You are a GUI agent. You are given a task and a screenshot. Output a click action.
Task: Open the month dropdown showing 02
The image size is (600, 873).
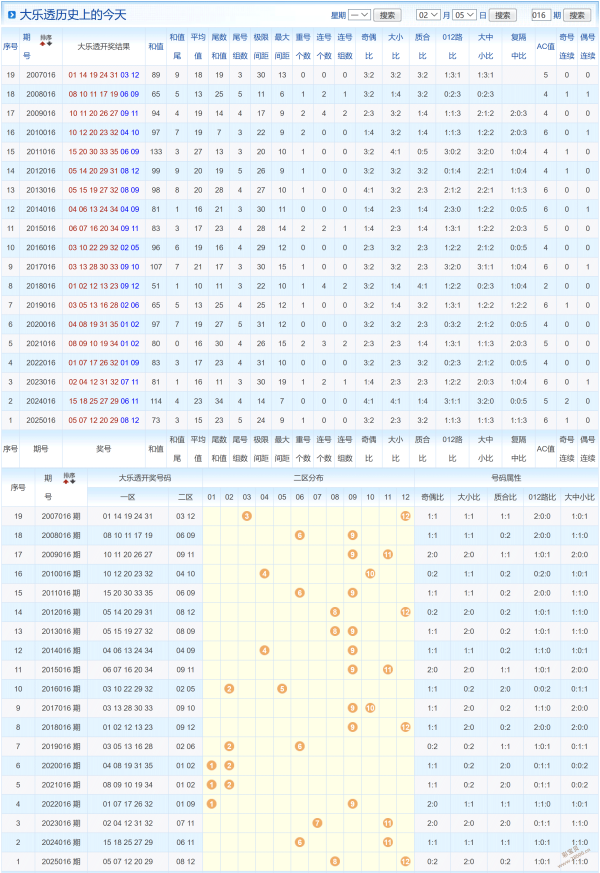427,15
